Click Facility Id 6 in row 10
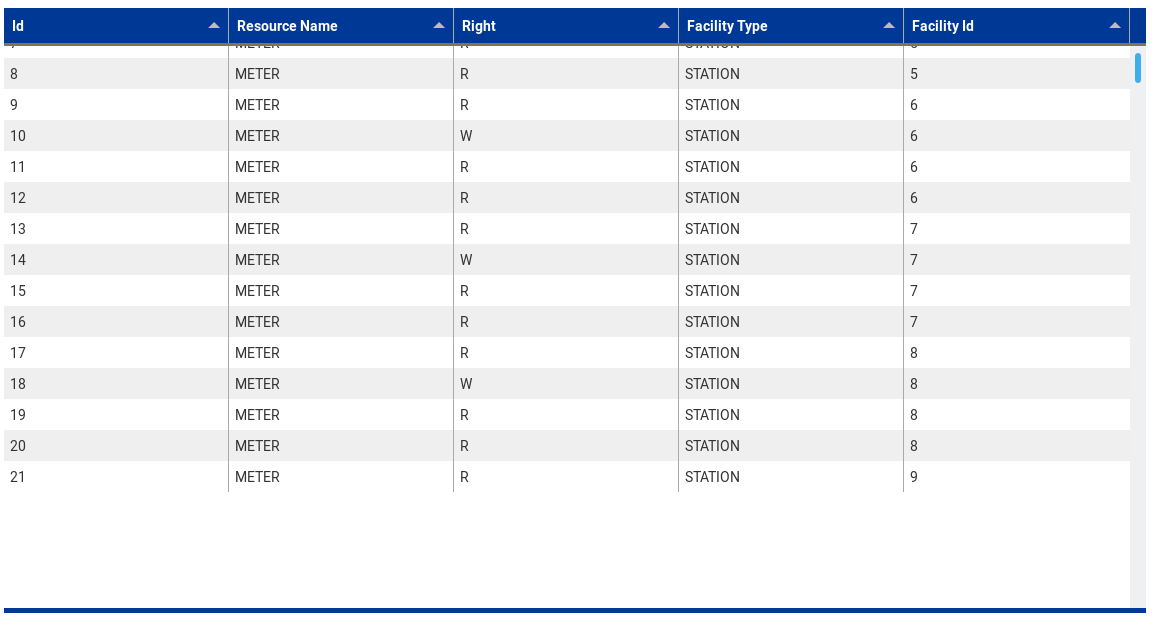This screenshot has width=1155, height=620. (914, 135)
